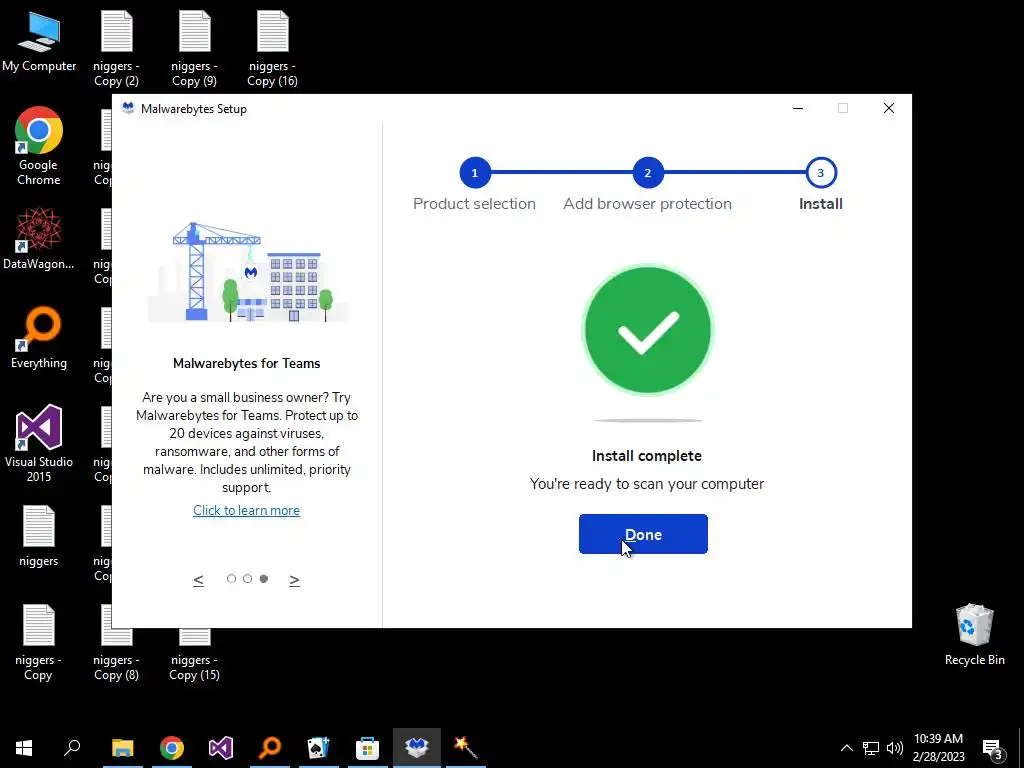Select the first carousel dot indicator

coord(231,579)
